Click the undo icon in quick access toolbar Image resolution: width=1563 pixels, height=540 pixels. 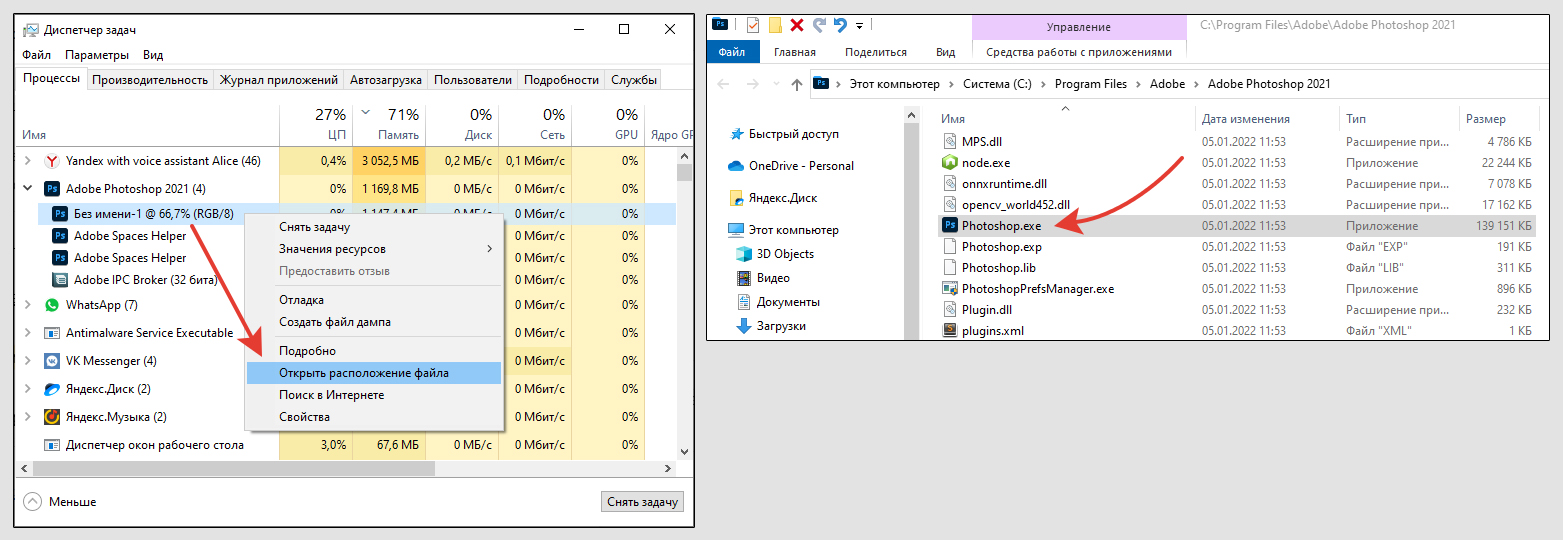(839, 26)
